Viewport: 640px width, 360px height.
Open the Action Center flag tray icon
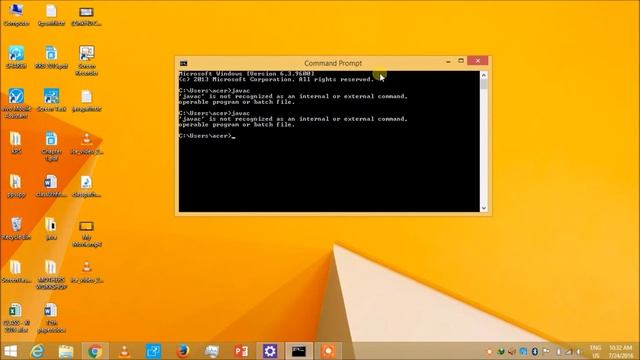click(546, 351)
